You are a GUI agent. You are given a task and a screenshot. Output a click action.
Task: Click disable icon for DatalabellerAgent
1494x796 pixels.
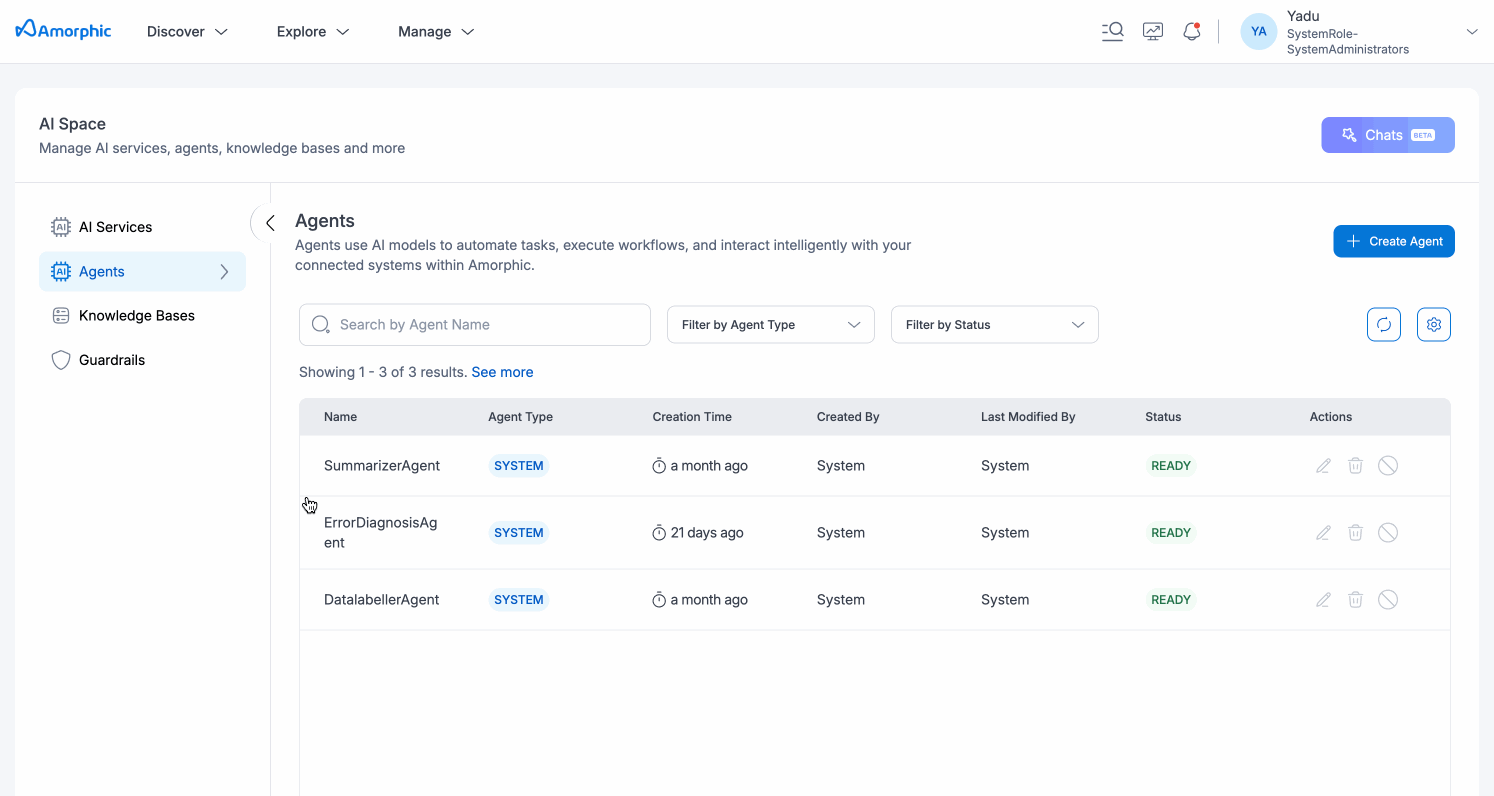(1388, 600)
